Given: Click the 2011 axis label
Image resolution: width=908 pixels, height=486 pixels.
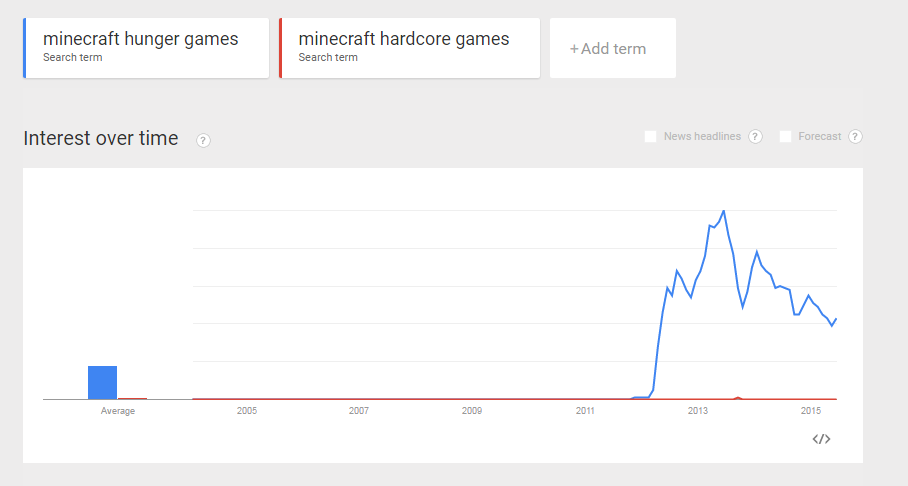Looking at the screenshot, I should point(585,411).
